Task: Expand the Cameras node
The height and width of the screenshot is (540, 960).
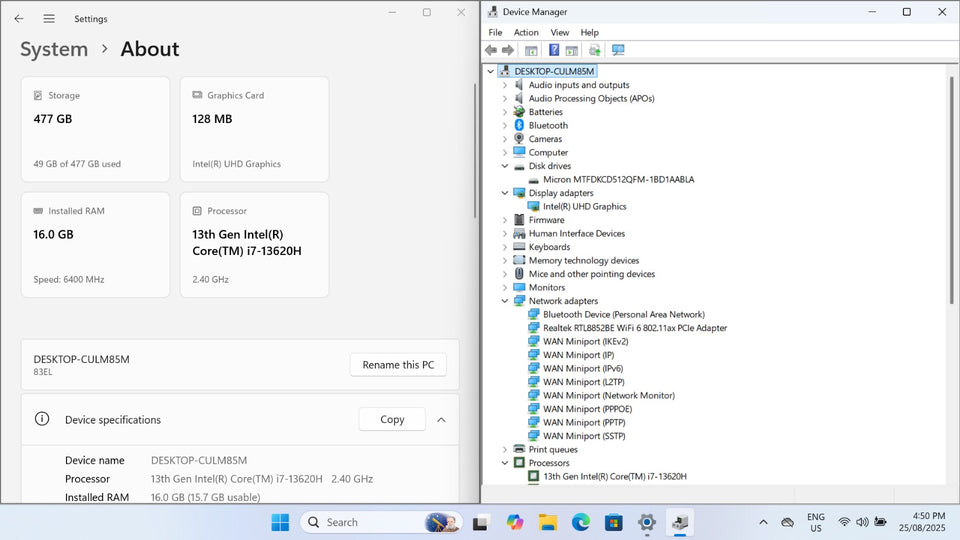Action: pyautogui.click(x=504, y=139)
